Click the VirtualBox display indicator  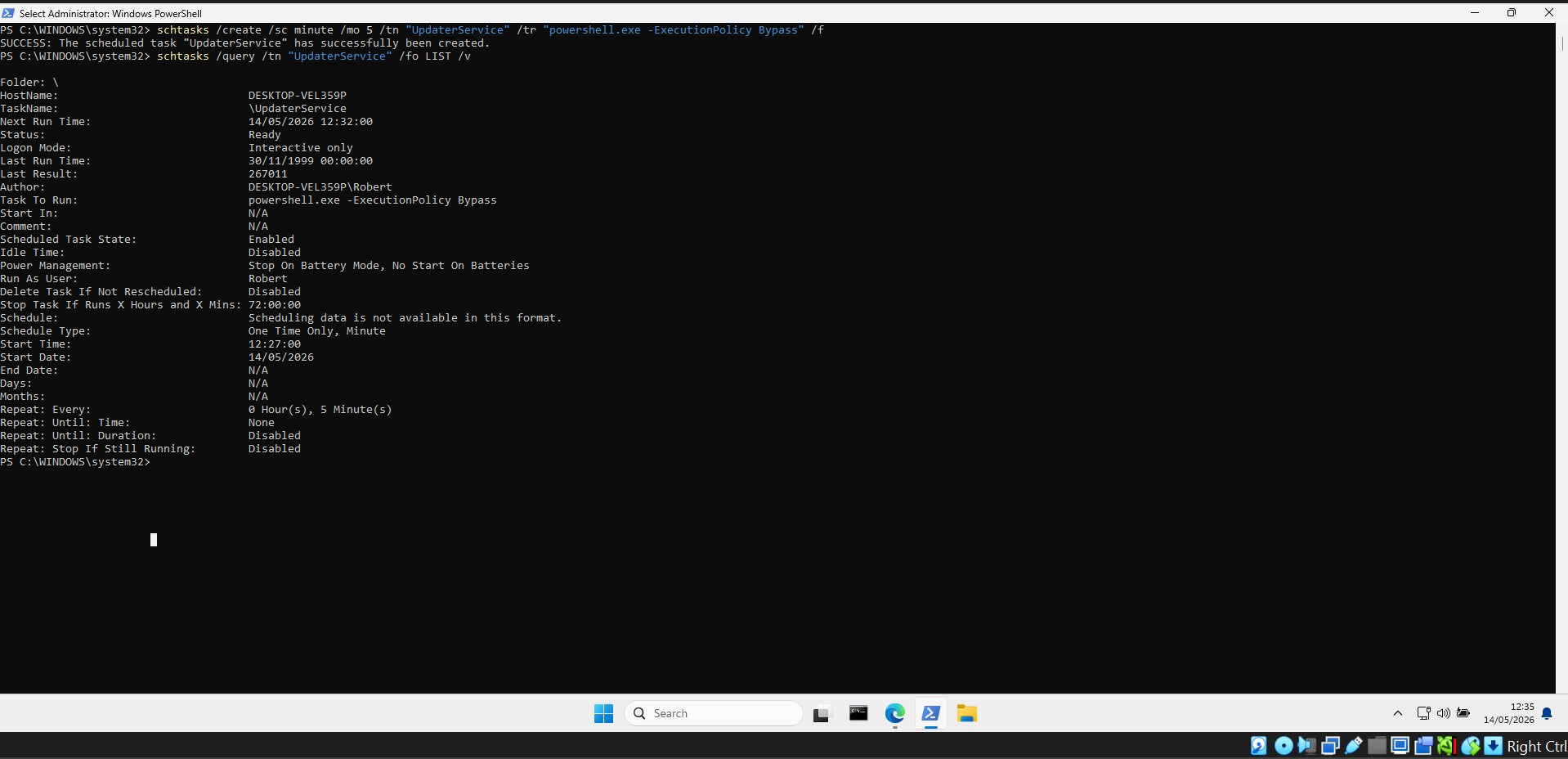(1400, 746)
